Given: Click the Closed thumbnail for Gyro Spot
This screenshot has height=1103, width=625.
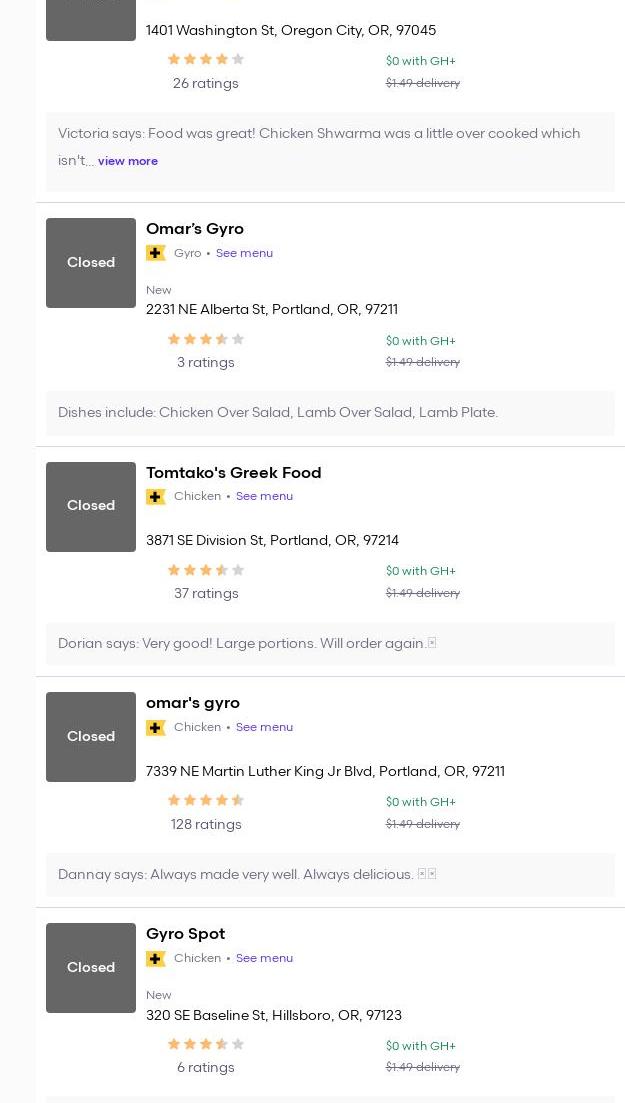Looking at the screenshot, I should pyautogui.click(x=91, y=968).
